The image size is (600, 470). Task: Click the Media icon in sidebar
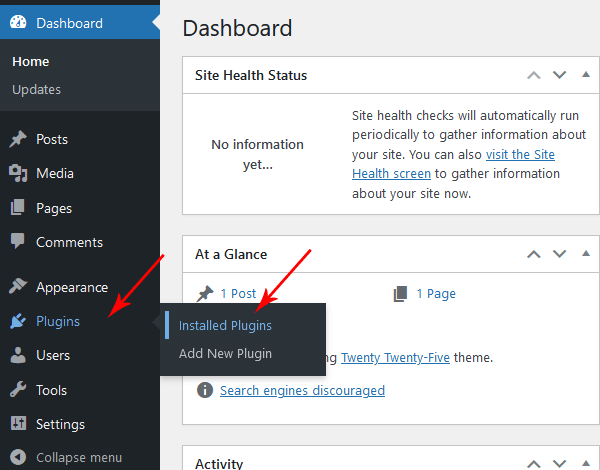pyautogui.click(x=18, y=173)
